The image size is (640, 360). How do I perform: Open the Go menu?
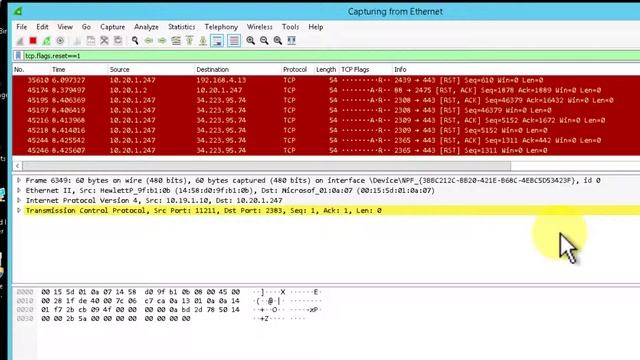point(86,27)
